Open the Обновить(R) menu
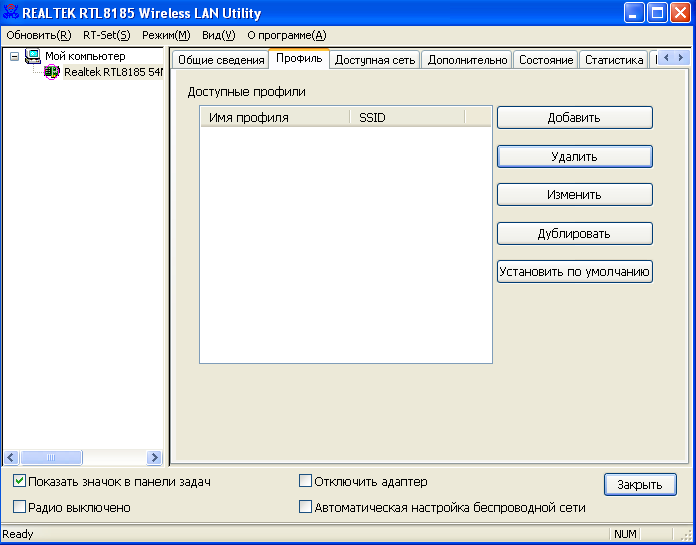 (x=39, y=36)
